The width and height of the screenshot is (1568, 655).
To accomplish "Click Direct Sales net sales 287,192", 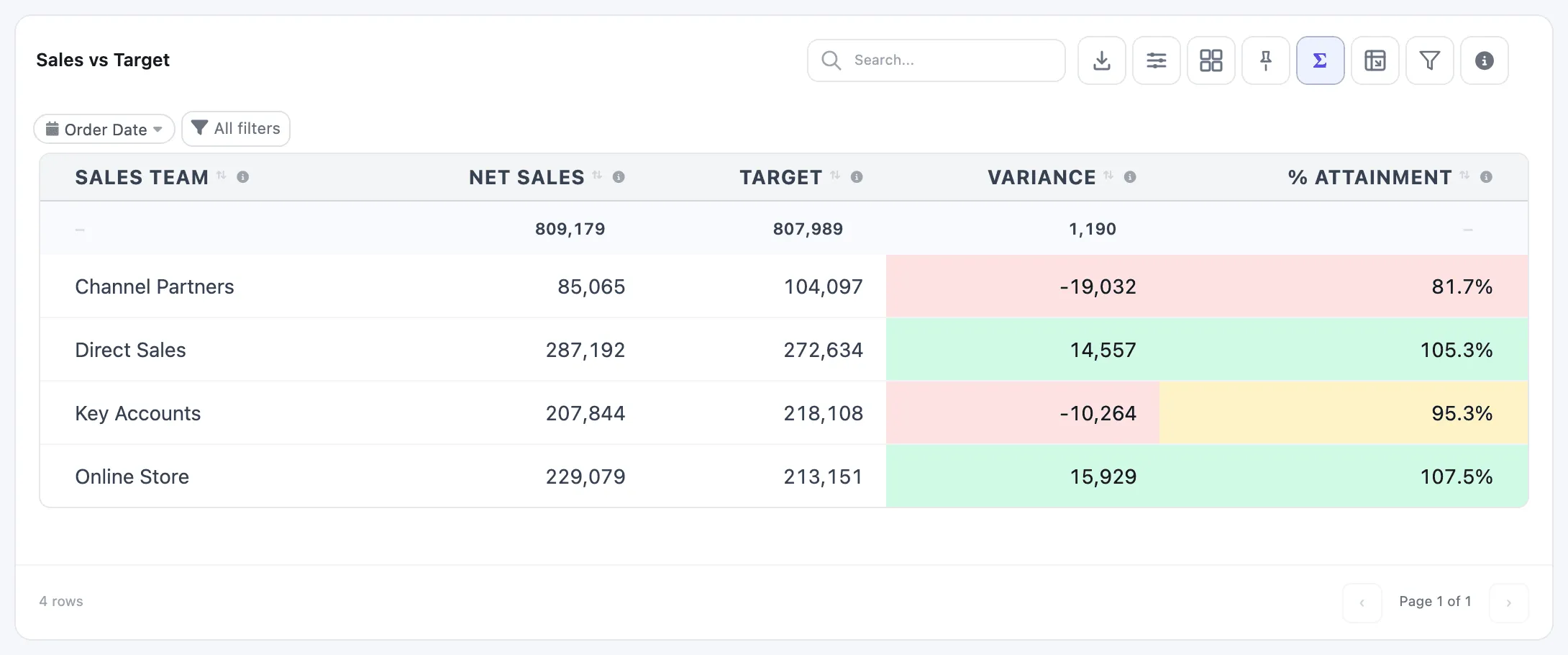I will [585, 350].
